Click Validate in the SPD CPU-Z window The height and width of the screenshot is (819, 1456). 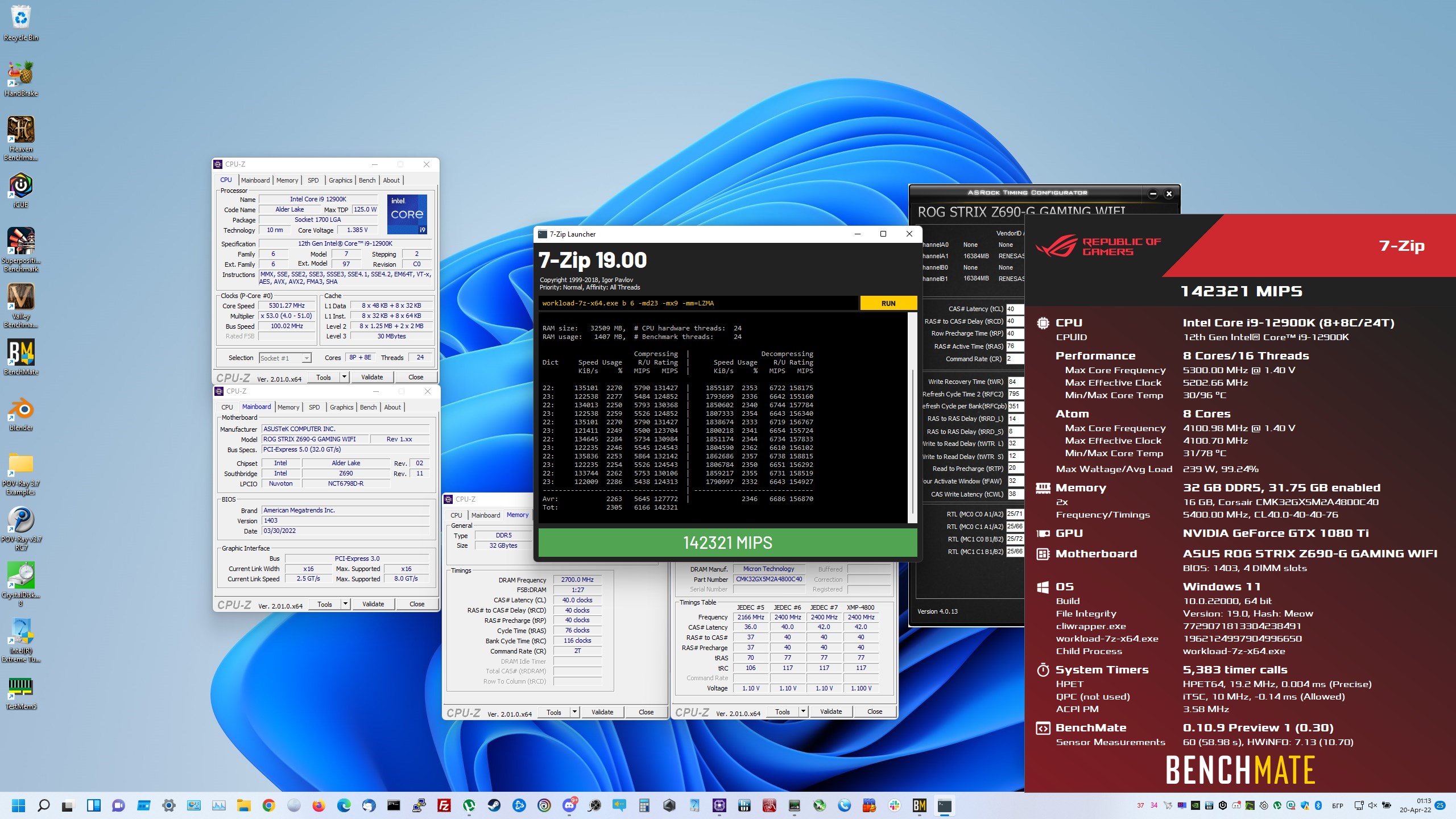[830, 712]
